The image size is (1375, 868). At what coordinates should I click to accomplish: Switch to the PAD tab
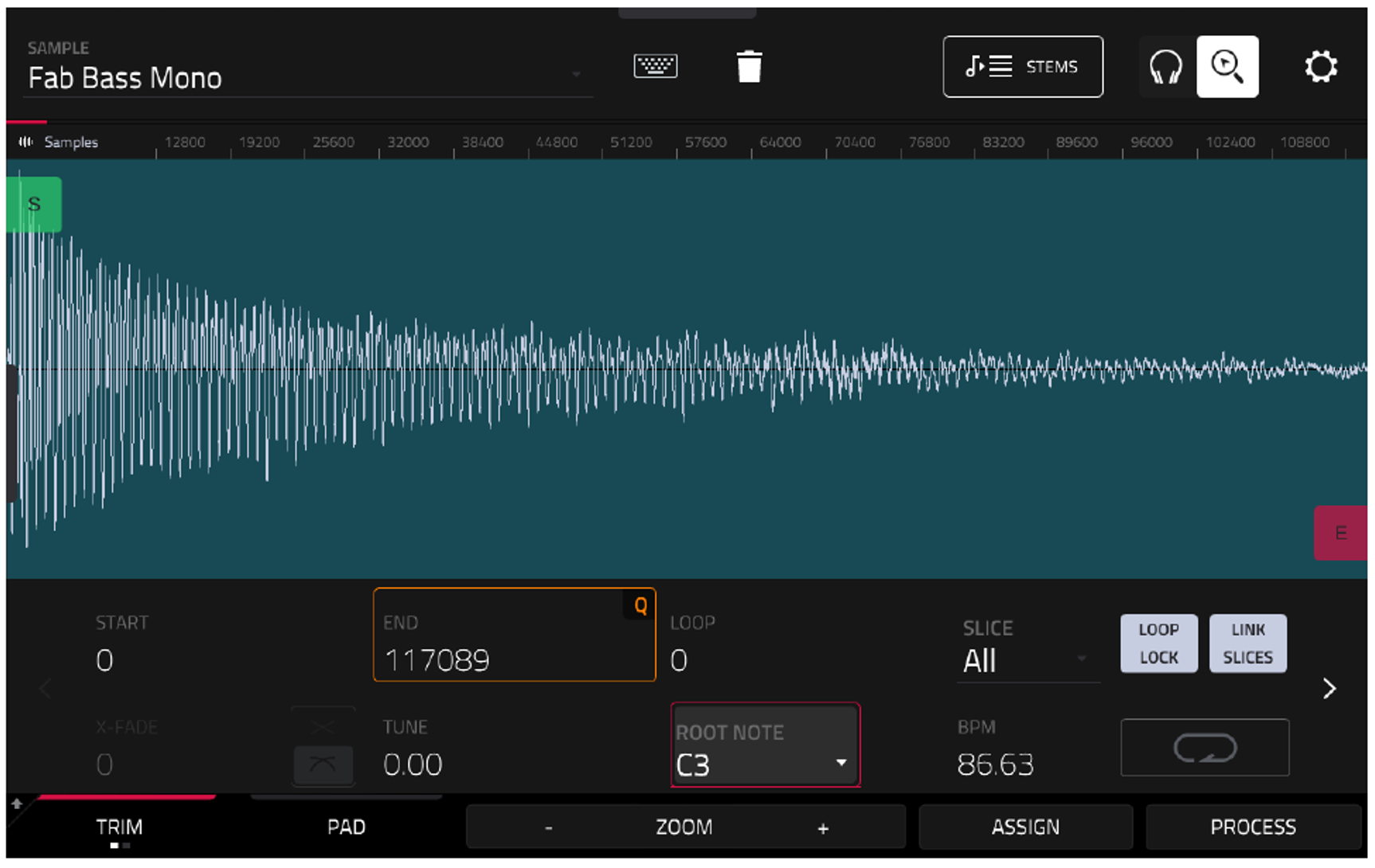click(x=347, y=827)
